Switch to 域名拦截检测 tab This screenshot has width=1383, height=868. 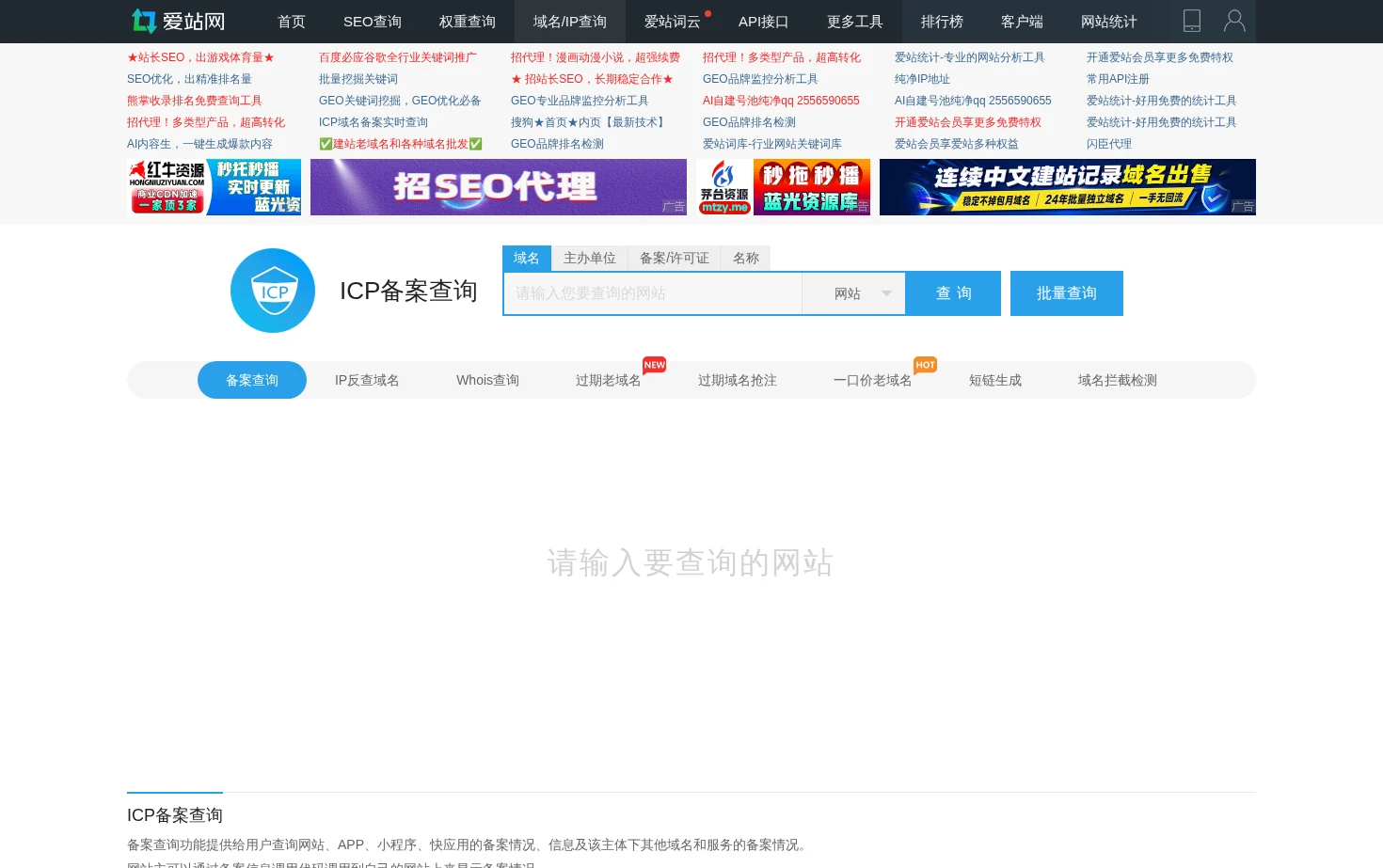coord(1118,380)
